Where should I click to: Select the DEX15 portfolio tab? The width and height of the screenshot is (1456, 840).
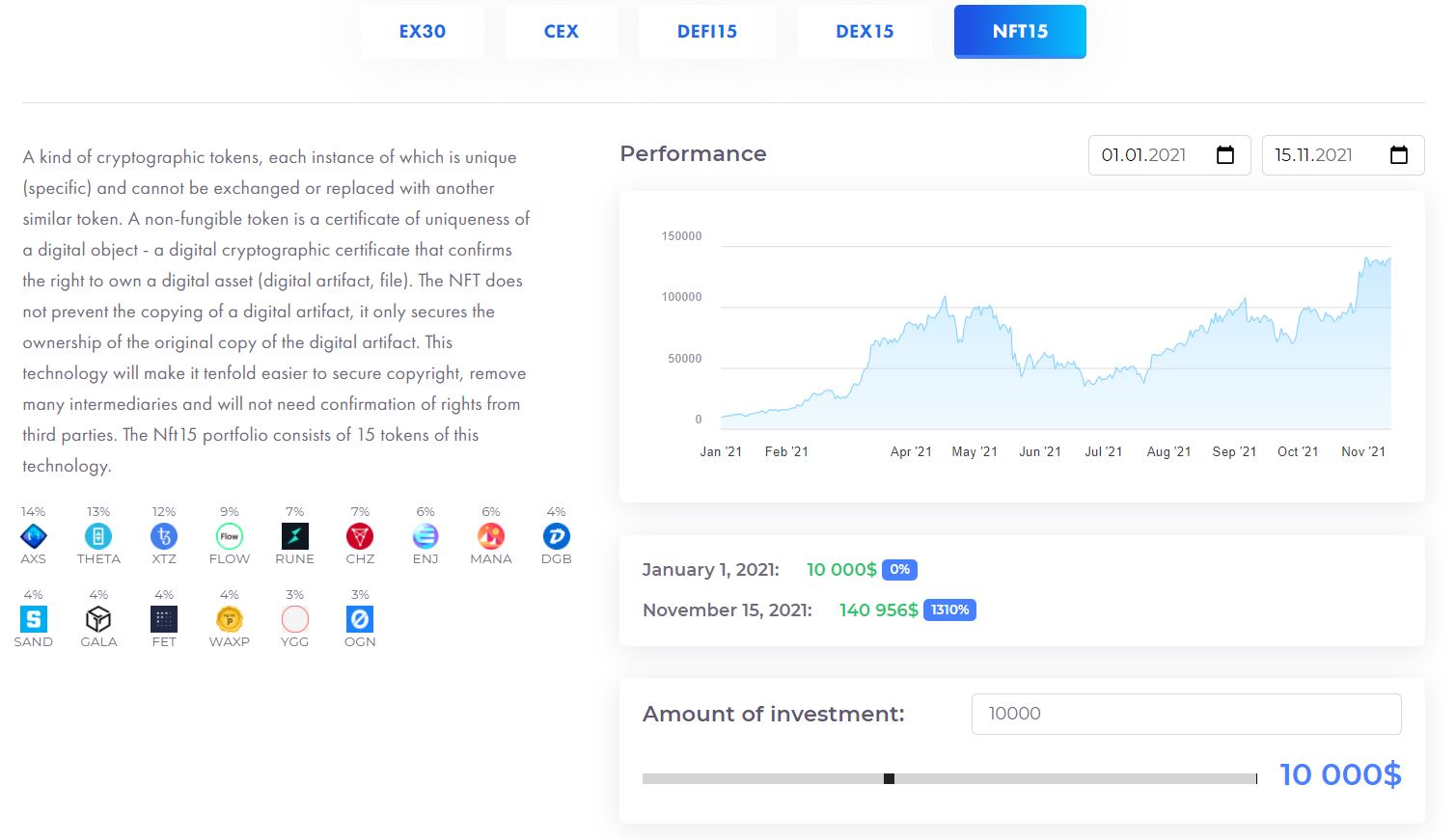click(865, 32)
